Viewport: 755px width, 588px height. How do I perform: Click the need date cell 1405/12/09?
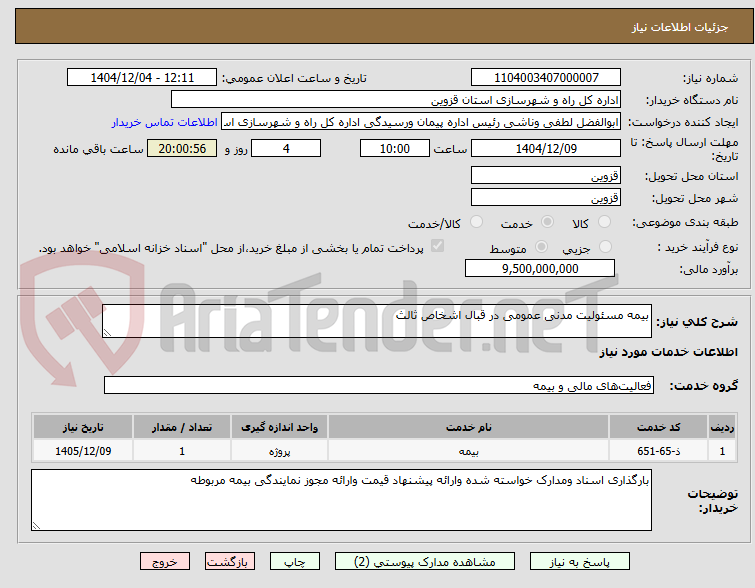click(83, 451)
